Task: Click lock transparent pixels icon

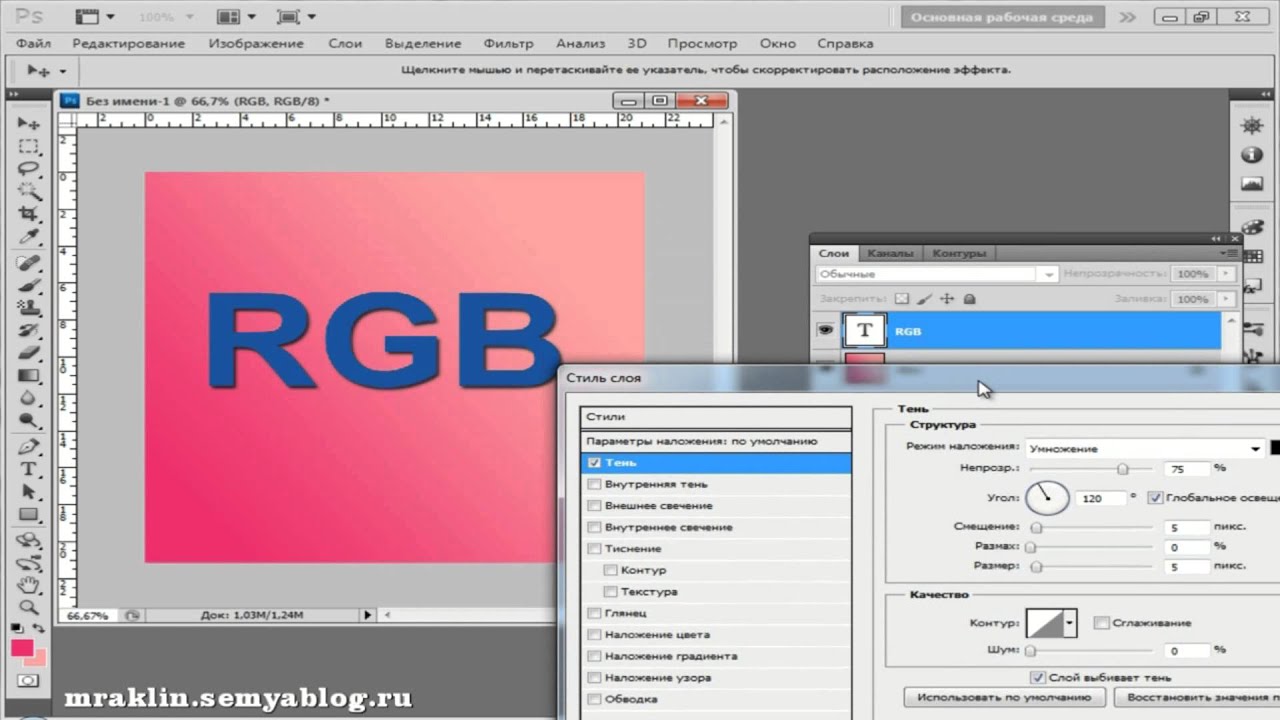Action: pos(902,299)
